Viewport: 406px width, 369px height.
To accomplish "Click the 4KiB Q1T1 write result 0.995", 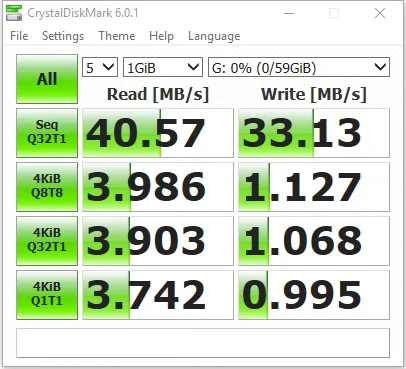I will (314, 295).
